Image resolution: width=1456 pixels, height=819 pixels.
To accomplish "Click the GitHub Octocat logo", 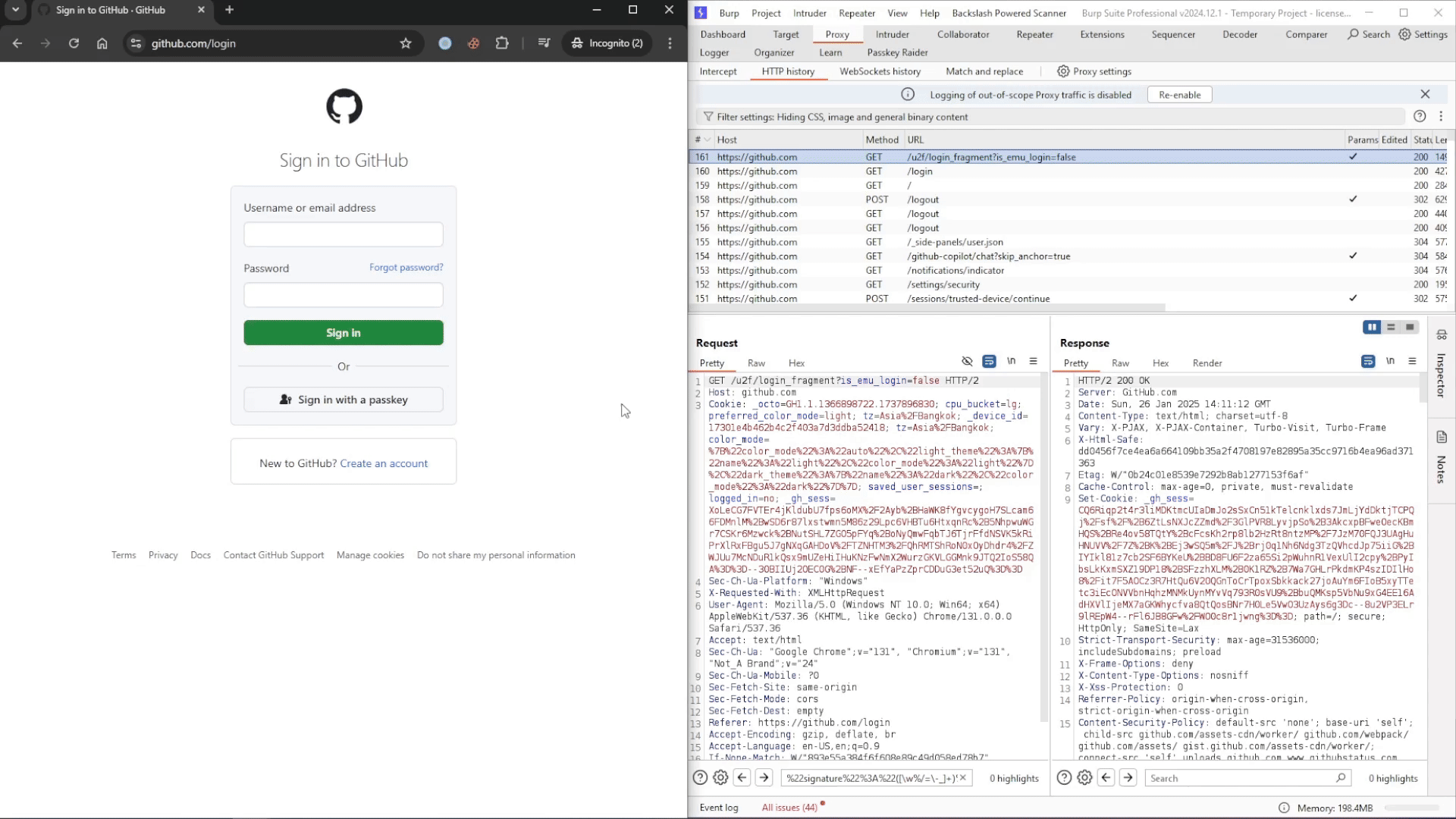I will [x=344, y=106].
